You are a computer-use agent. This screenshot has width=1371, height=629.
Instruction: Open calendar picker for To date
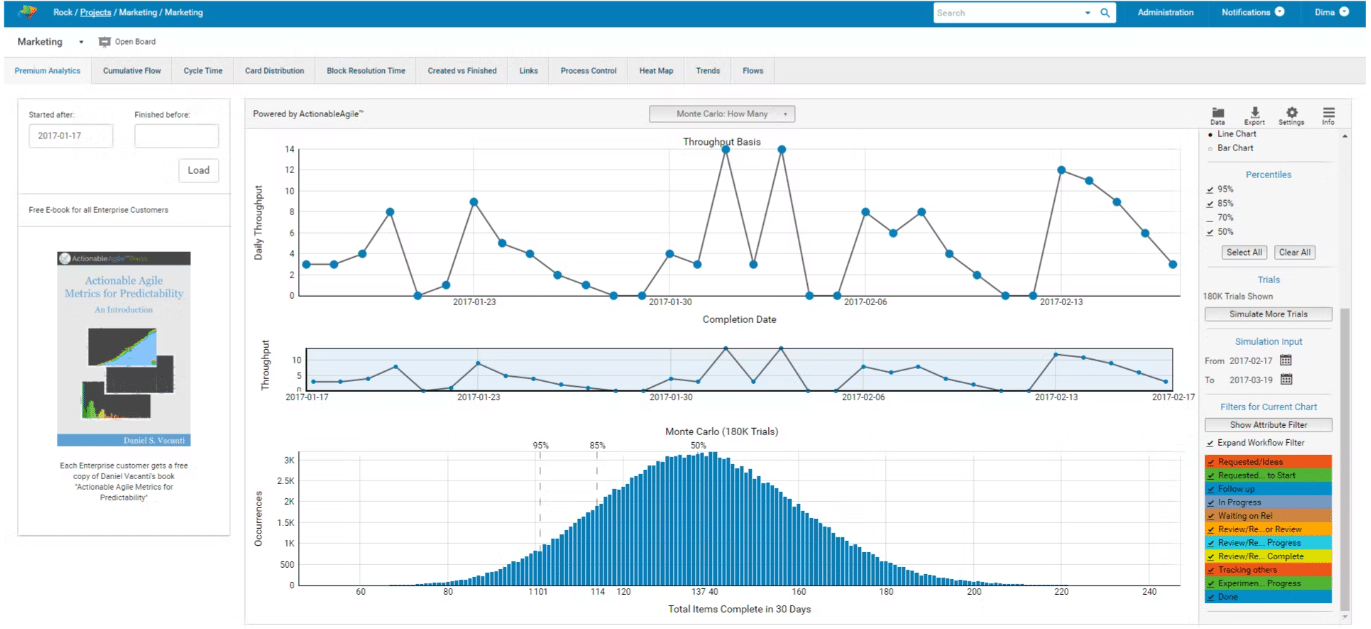point(1286,379)
